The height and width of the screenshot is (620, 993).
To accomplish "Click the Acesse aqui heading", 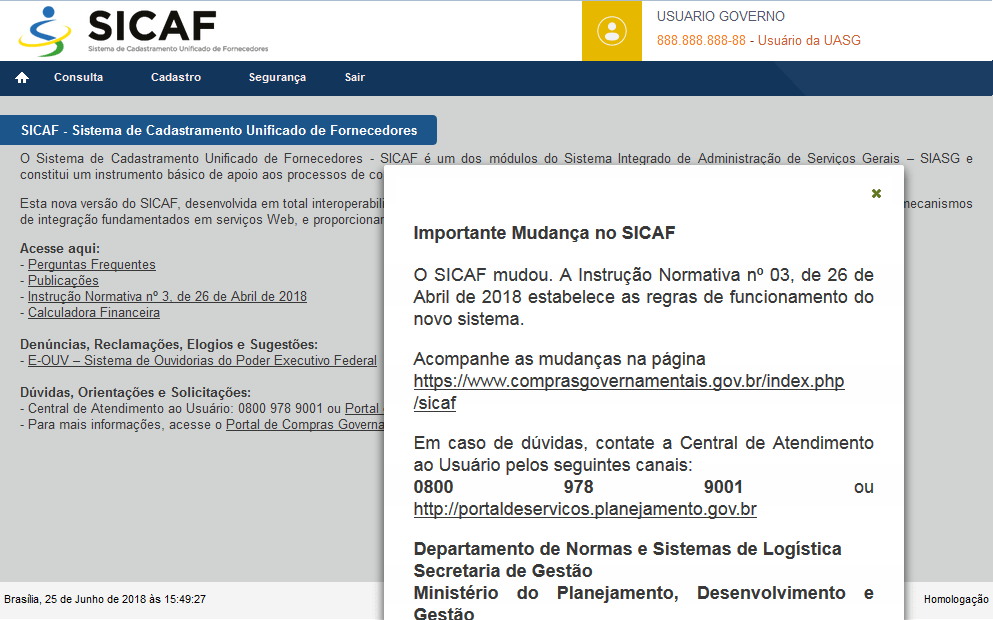I will tap(60, 249).
